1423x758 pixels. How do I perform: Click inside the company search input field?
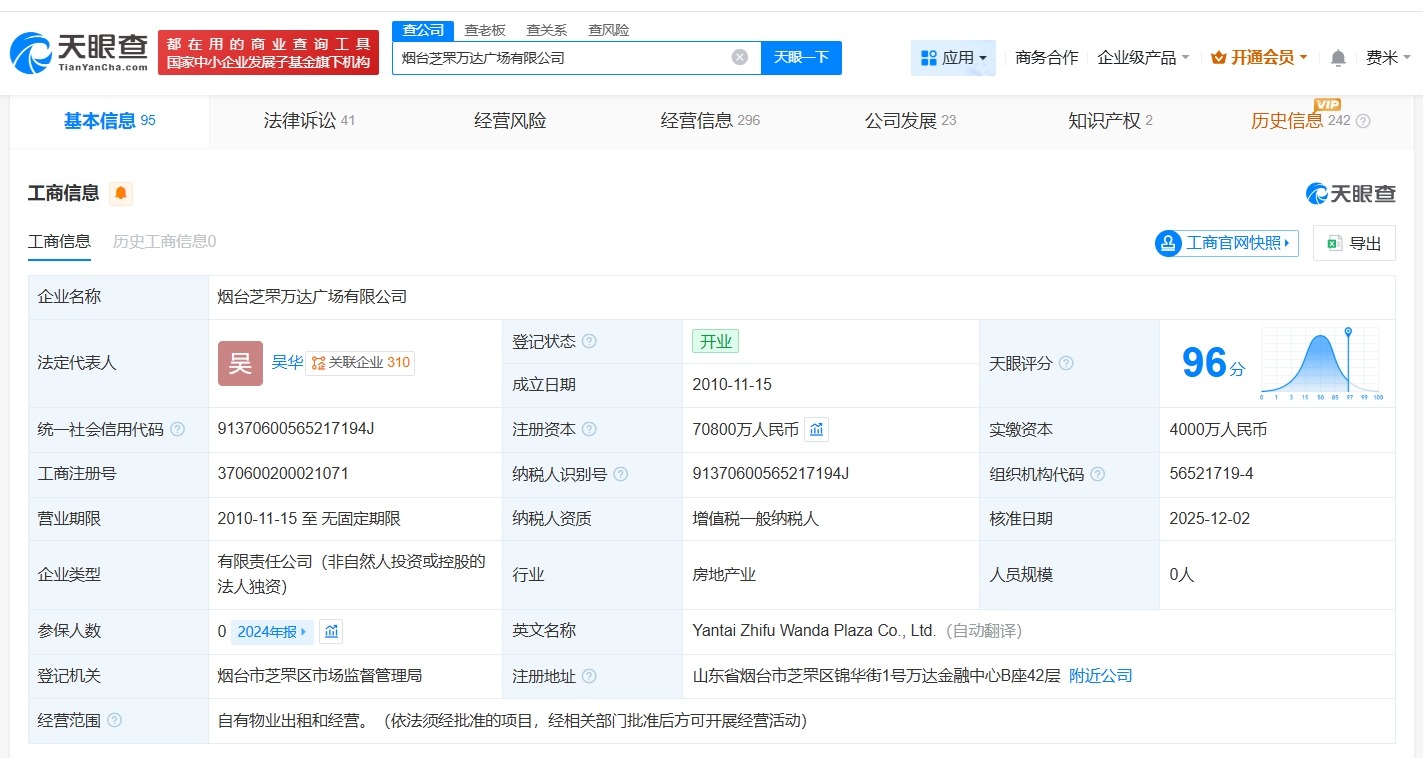pos(550,57)
